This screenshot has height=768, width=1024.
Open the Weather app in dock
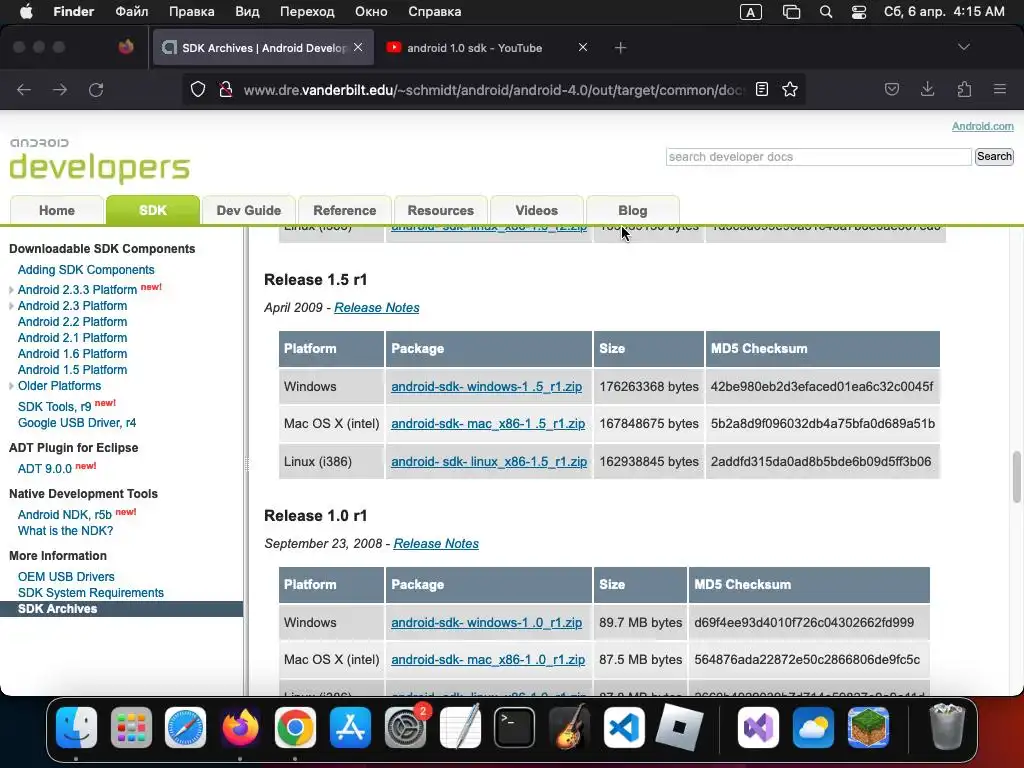click(813, 728)
